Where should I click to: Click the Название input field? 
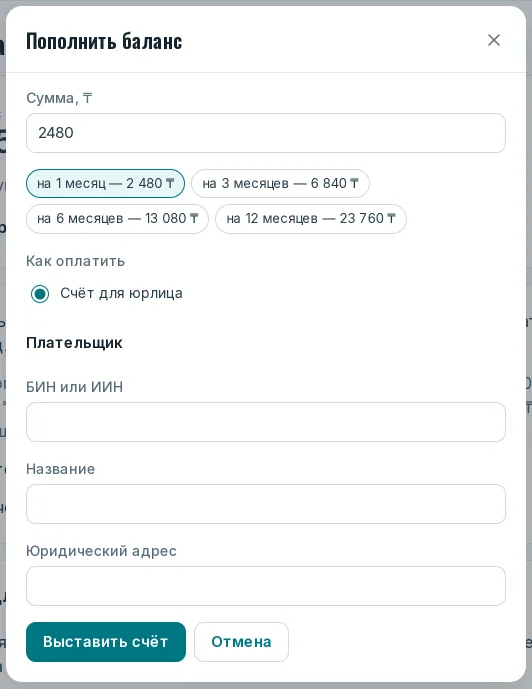(x=266, y=504)
